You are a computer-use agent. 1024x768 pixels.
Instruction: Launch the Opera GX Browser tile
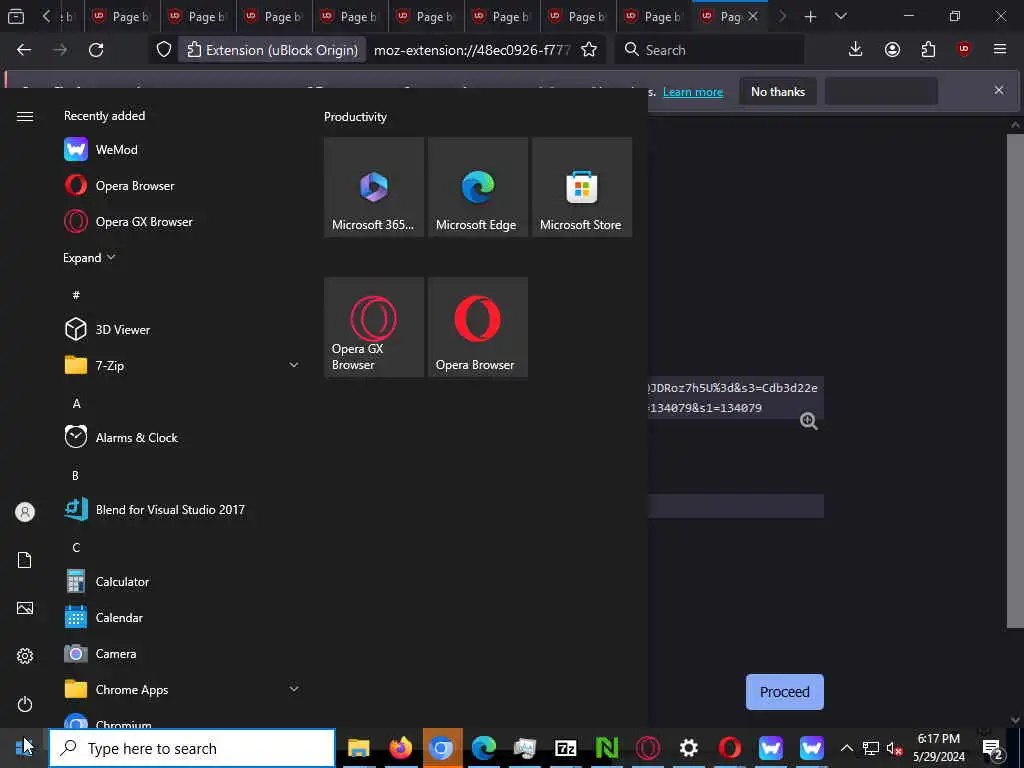[374, 327]
